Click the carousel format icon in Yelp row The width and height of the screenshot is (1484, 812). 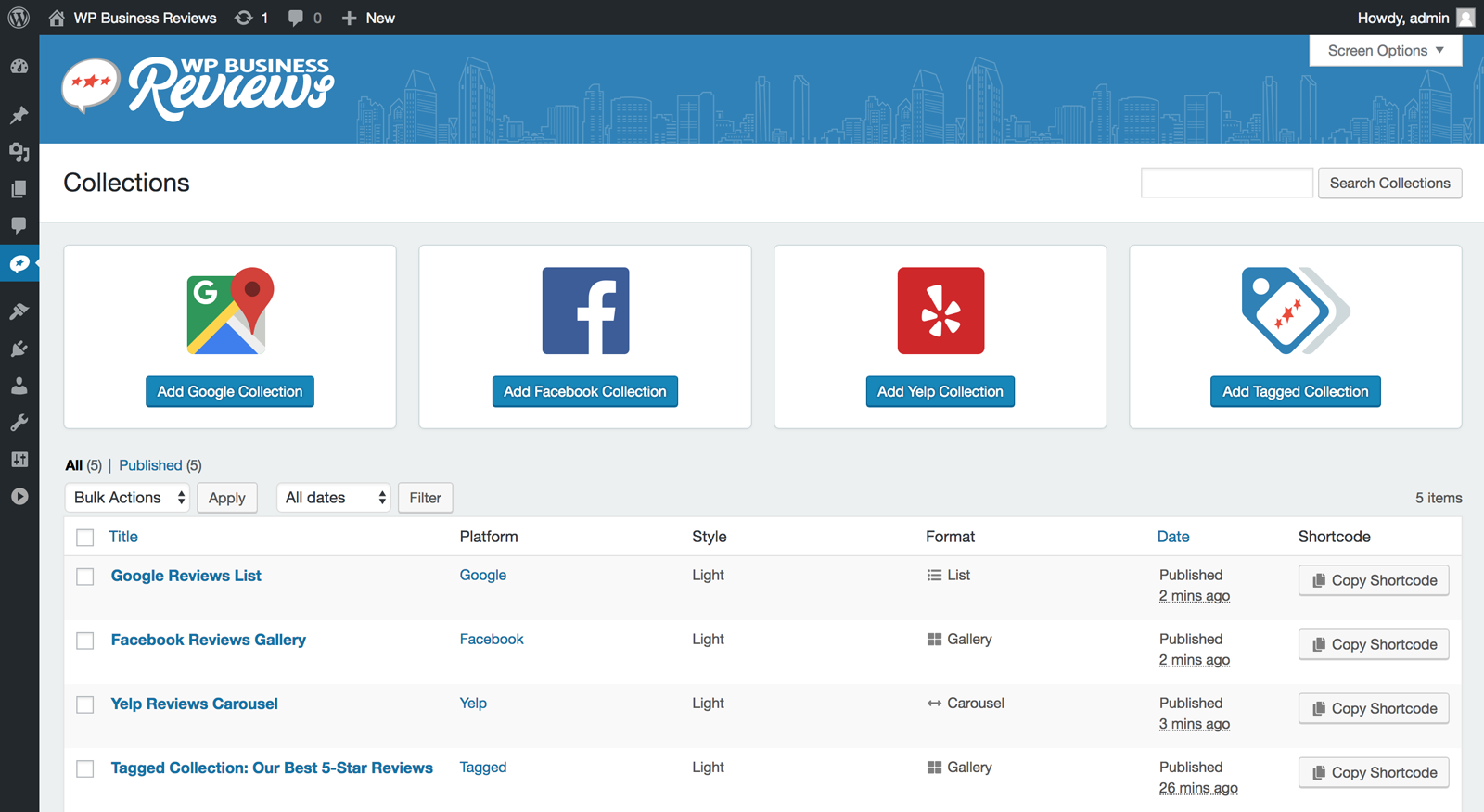point(934,704)
